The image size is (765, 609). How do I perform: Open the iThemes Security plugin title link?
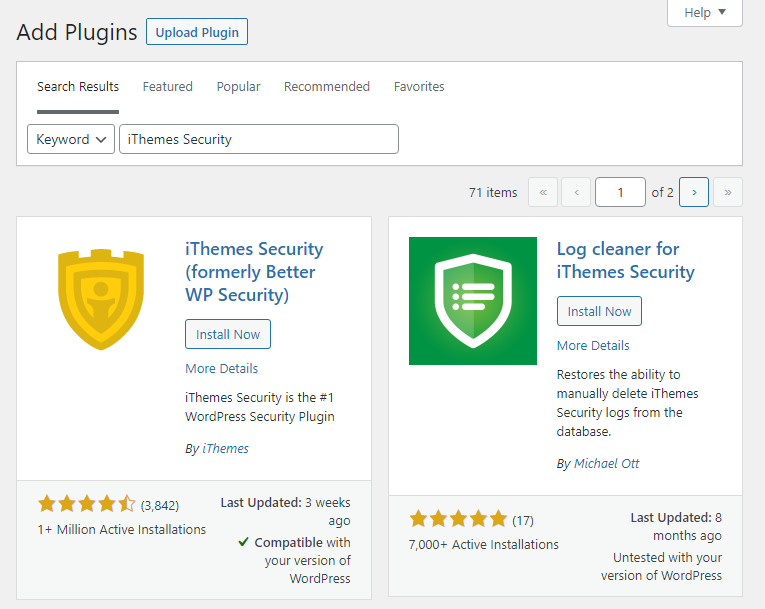[254, 272]
